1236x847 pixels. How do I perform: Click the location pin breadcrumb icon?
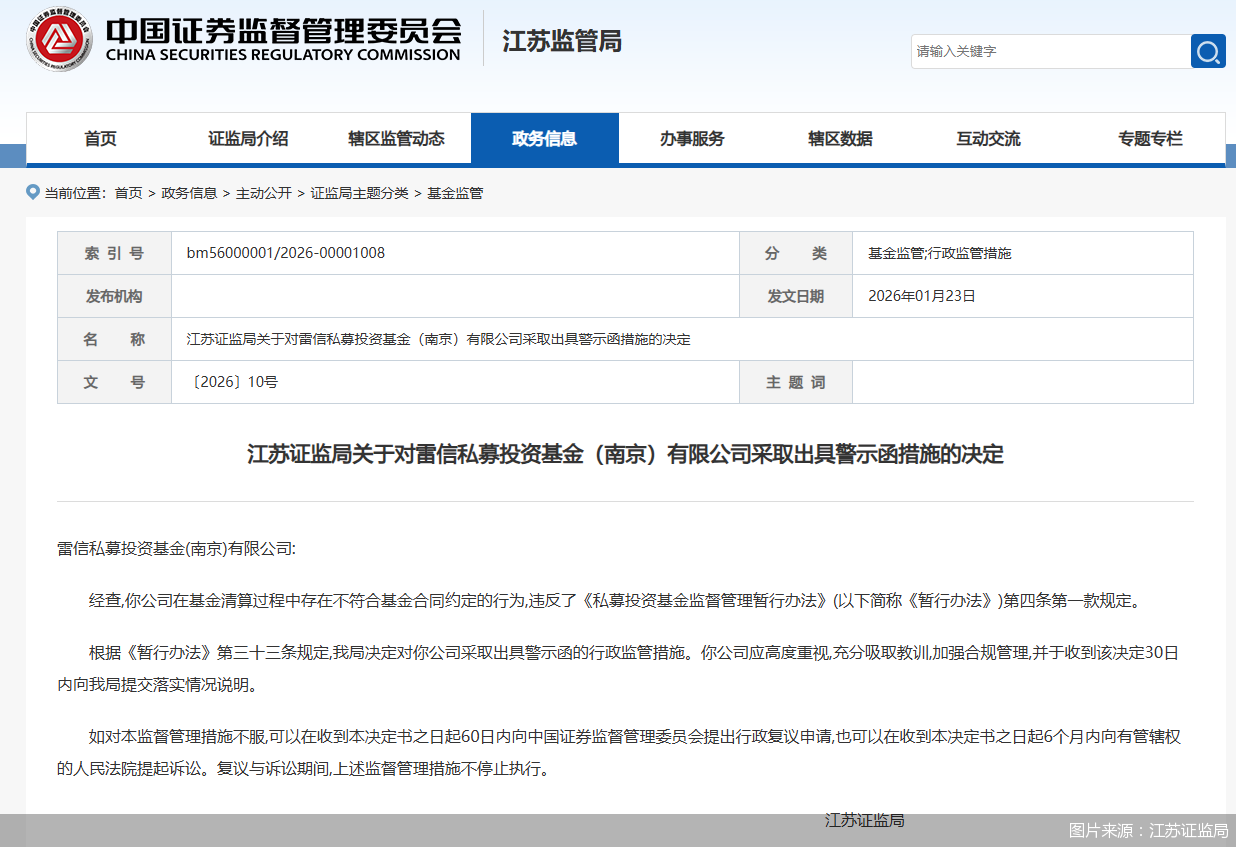[33, 192]
